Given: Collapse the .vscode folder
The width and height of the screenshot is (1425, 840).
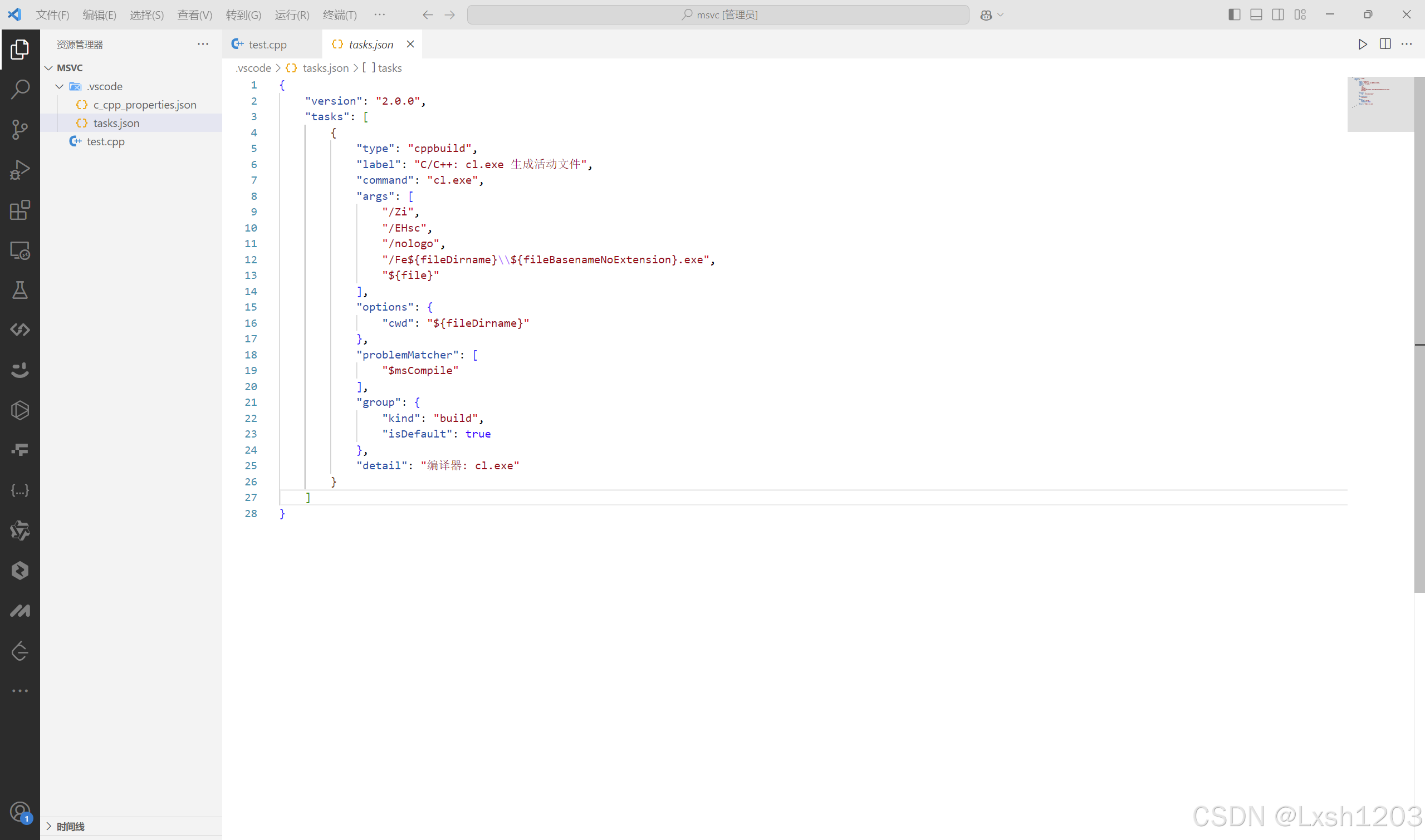Looking at the screenshot, I should 60,87.
